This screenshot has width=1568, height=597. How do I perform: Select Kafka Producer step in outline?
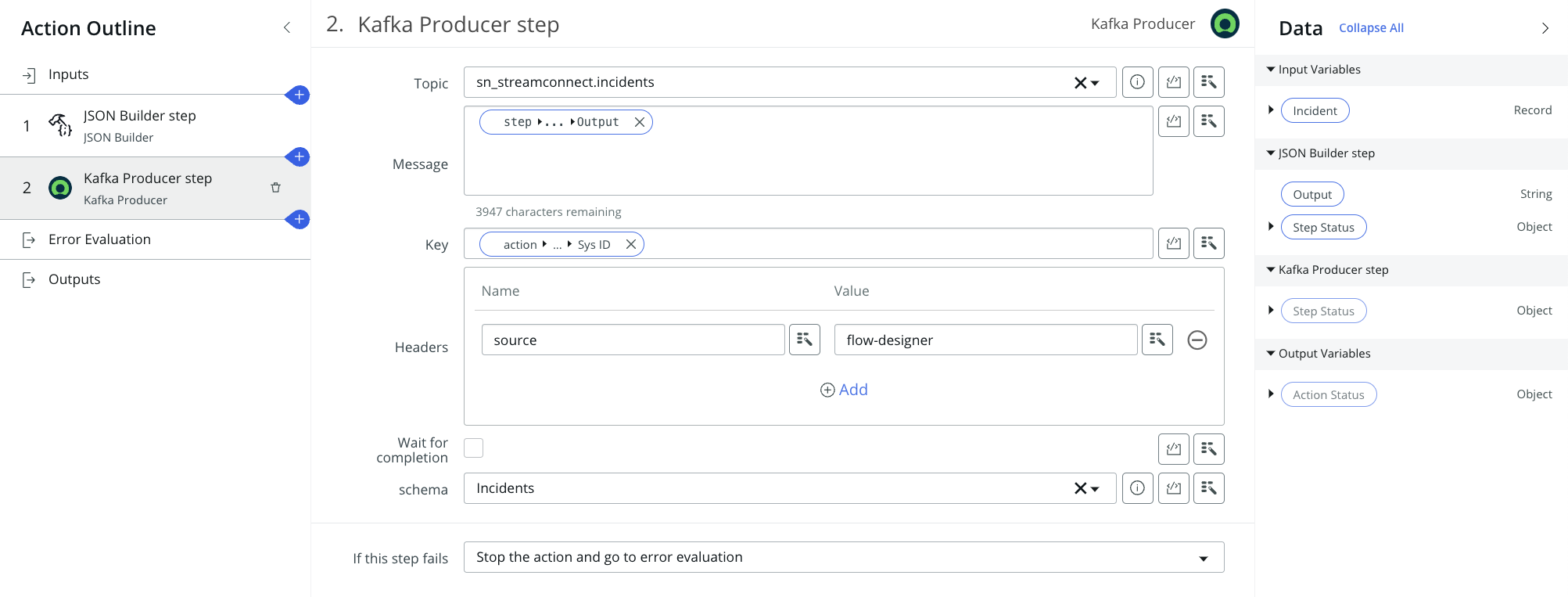coord(155,189)
